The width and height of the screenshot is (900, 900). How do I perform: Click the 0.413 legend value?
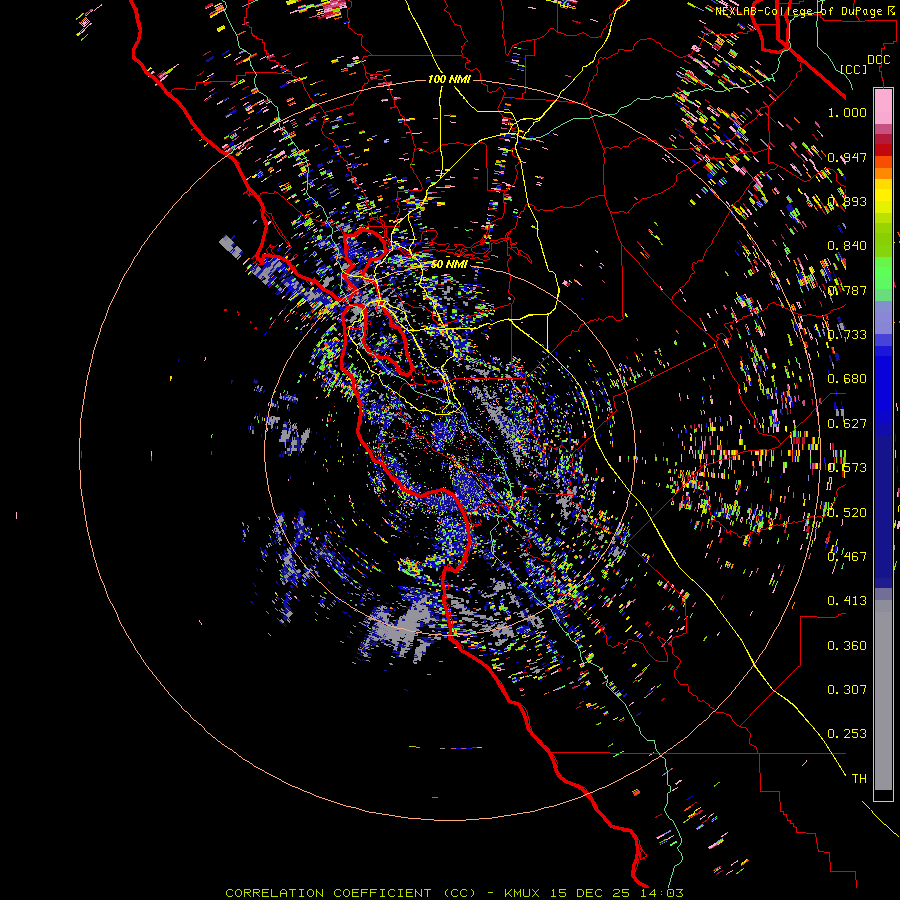pos(847,601)
